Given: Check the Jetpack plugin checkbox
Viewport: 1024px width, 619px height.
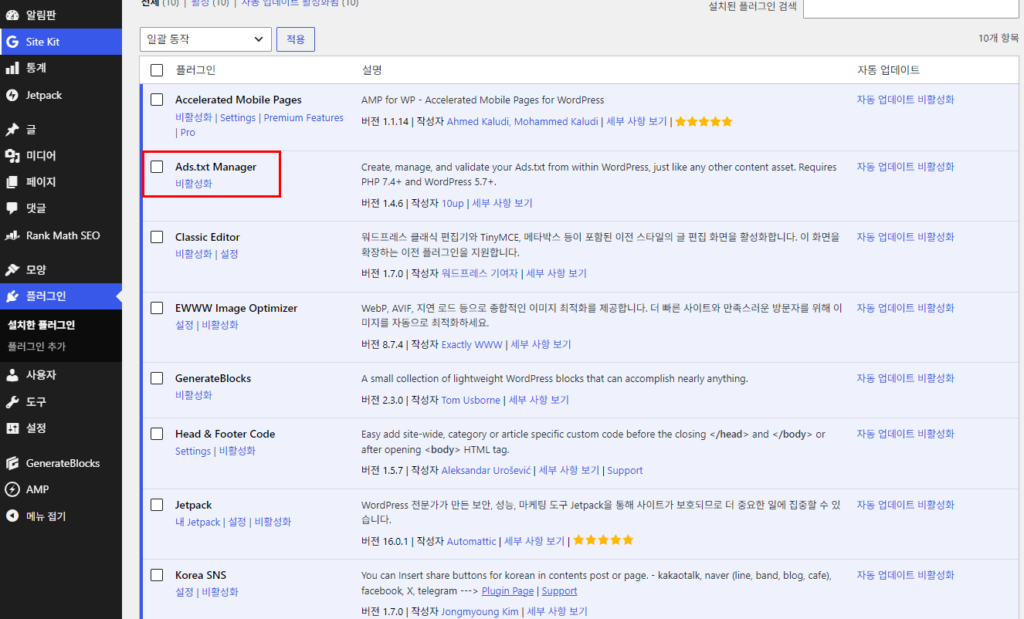Looking at the screenshot, I should pos(157,505).
